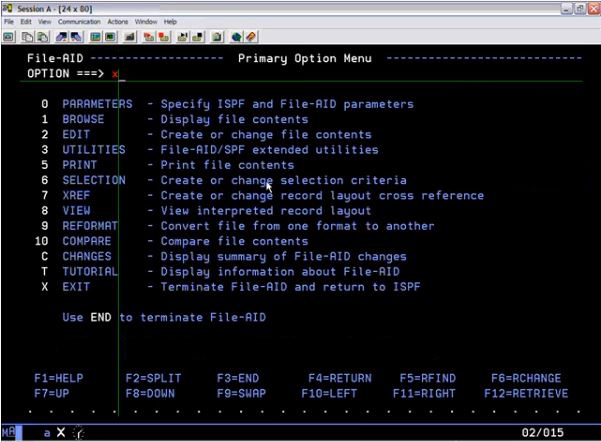
Task: Select option 6 SELECTION
Action: [84, 180]
